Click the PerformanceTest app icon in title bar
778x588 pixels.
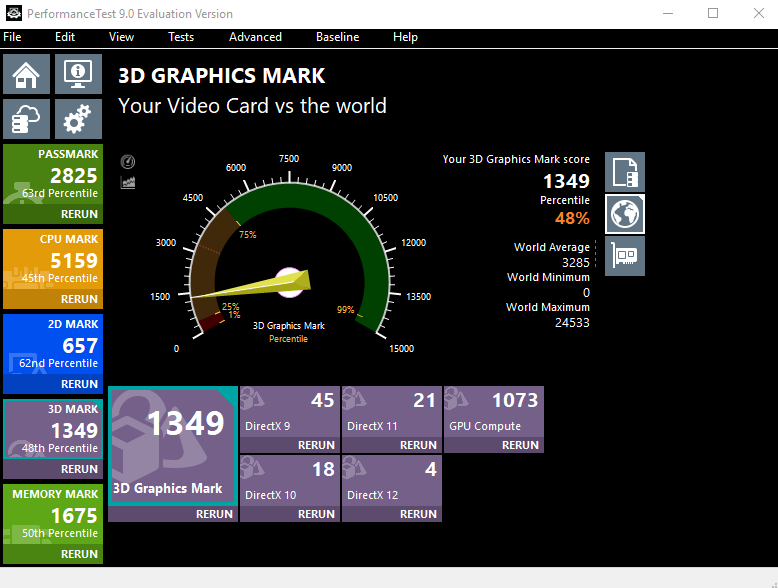(13, 13)
